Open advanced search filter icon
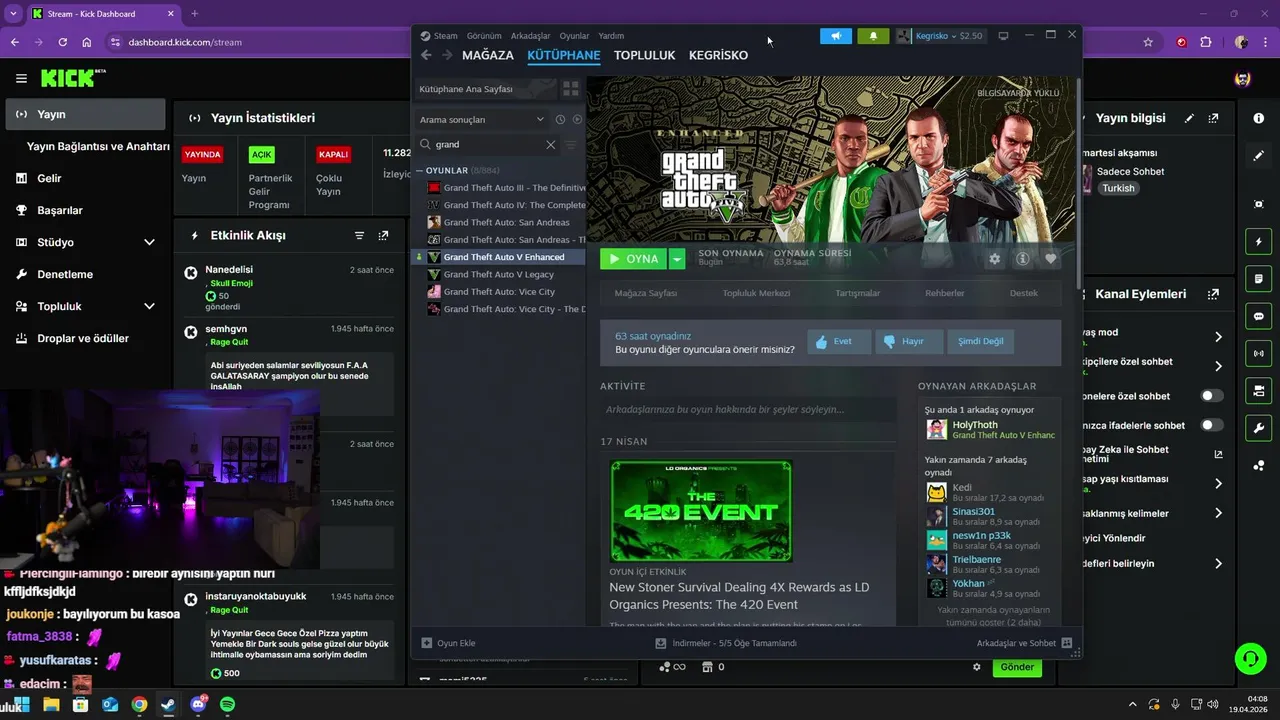Screen dimensions: 1280x720 (x=572, y=144)
